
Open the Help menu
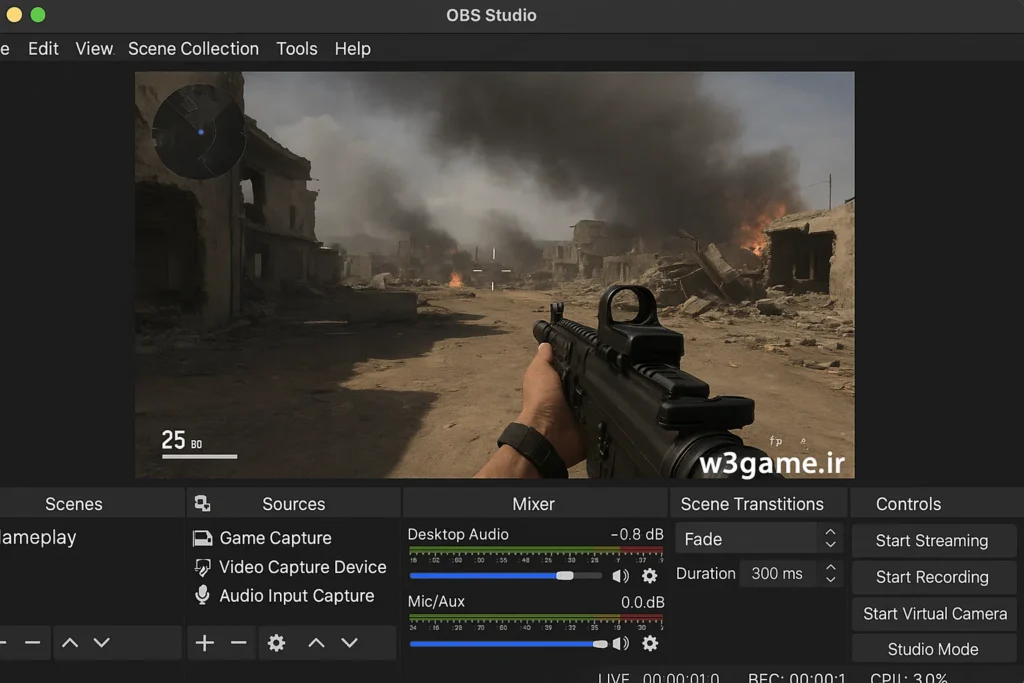pyautogui.click(x=353, y=49)
